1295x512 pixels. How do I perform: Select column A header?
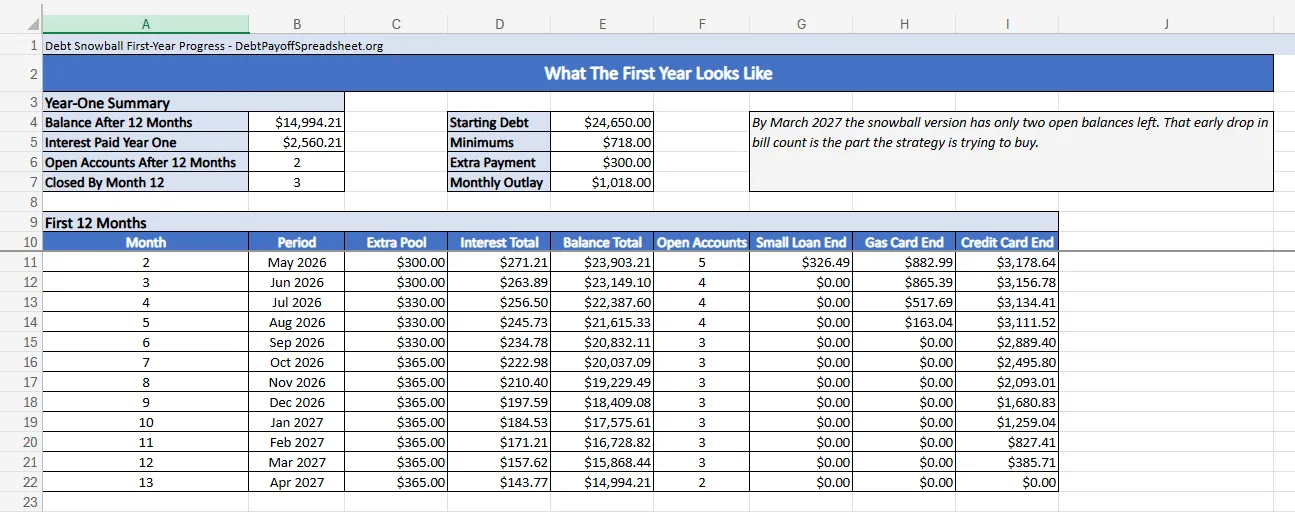point(146,24)
